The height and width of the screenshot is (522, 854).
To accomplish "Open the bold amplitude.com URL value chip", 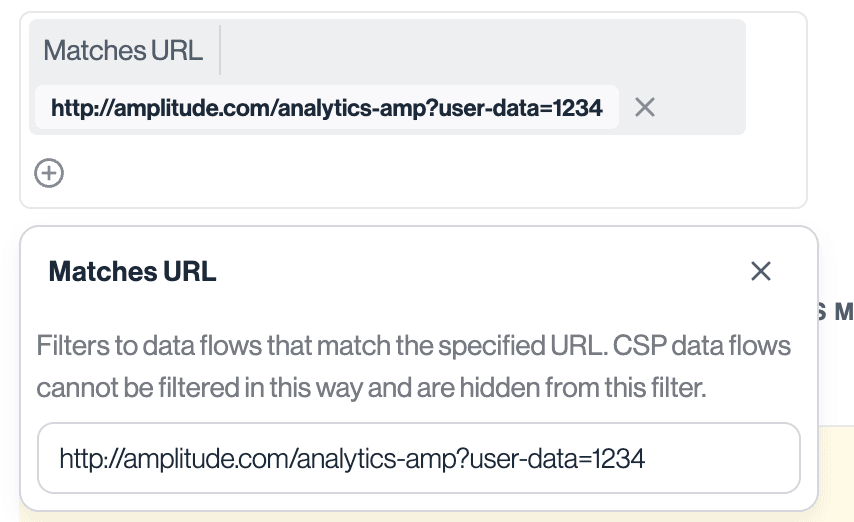I will coord(326,107).
